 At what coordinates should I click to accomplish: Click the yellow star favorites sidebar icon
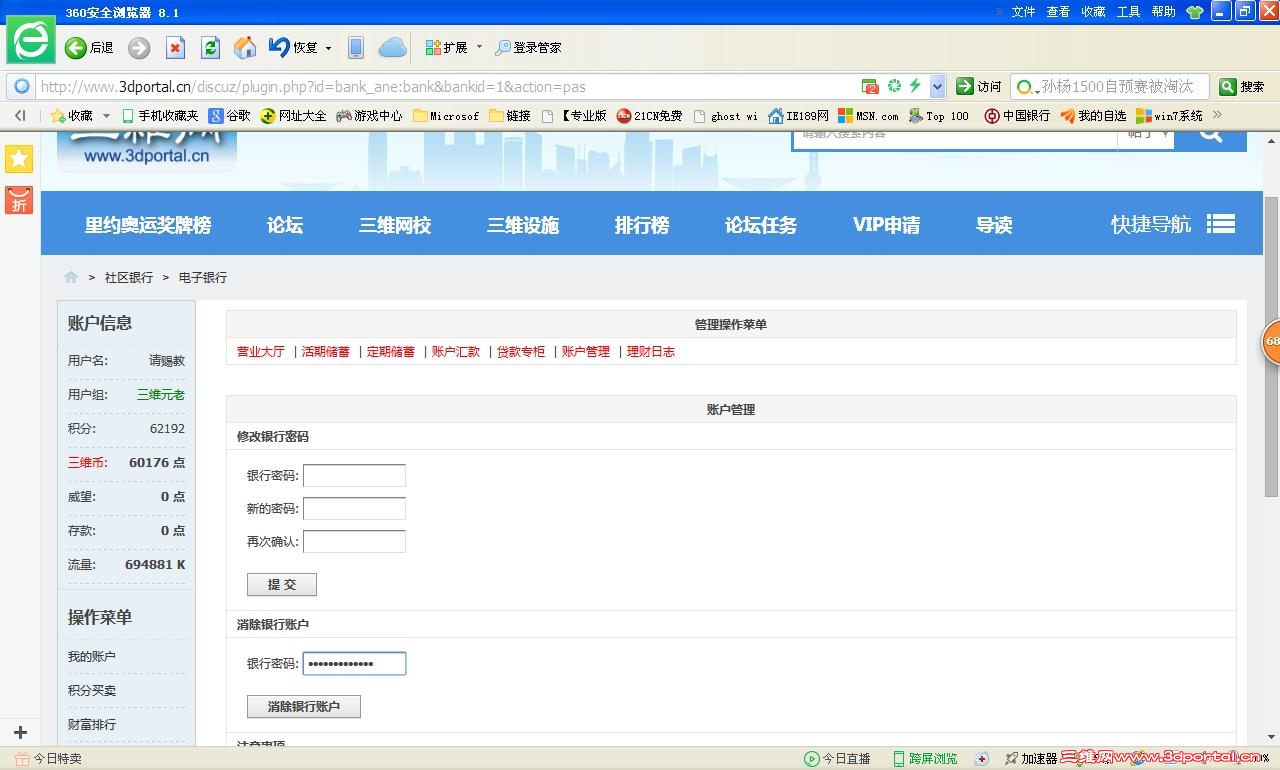click(19, 159)
